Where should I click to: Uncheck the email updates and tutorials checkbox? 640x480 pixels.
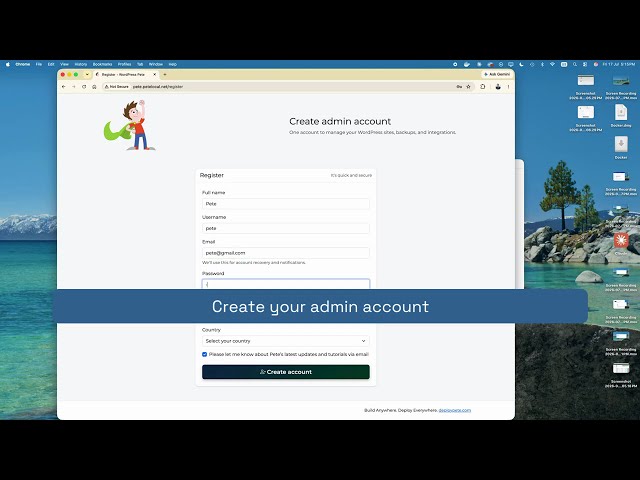pos(204,354)
